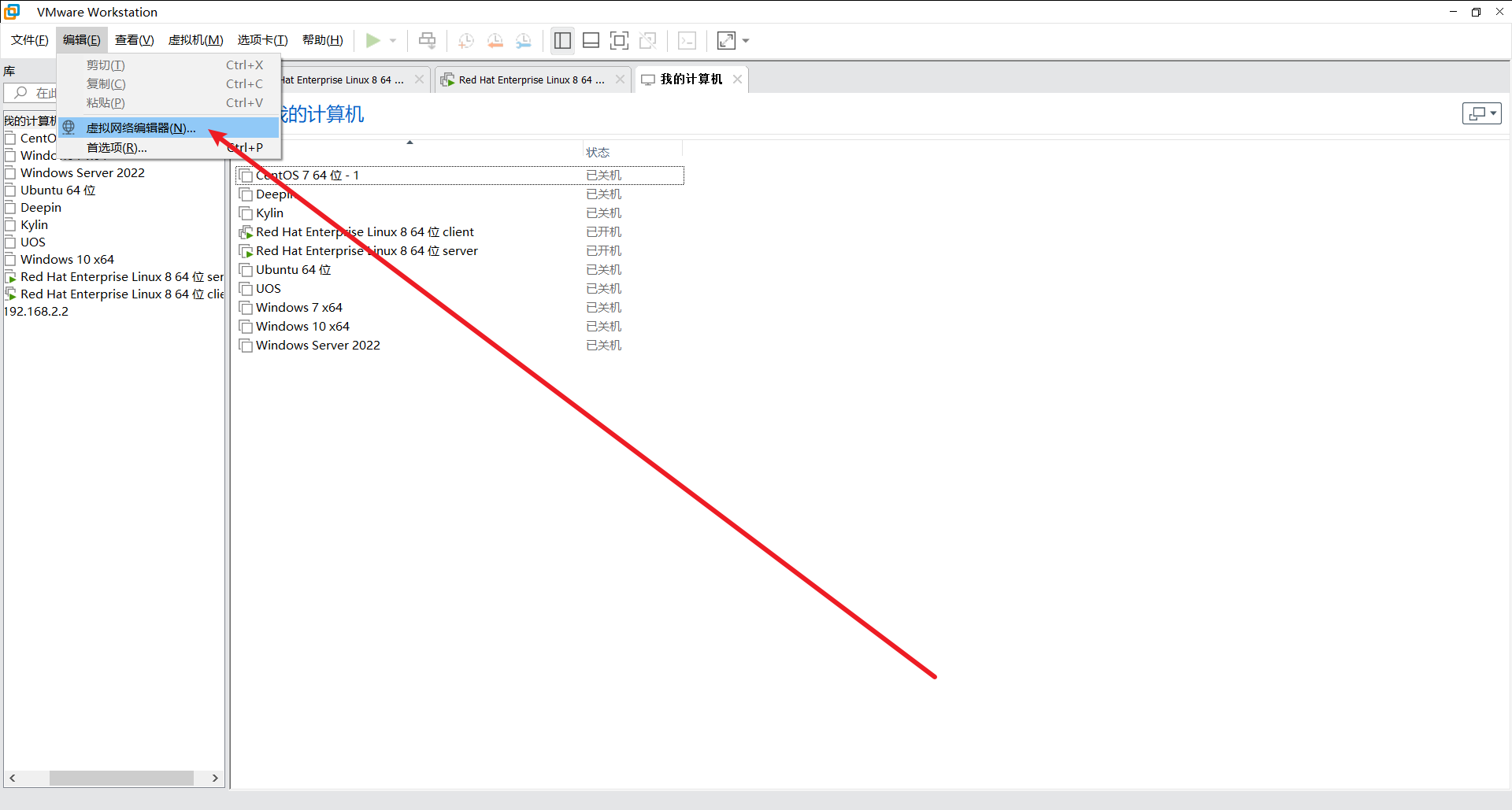Close the 我的计算机 tab
1512x810 pixels.
pos(737,80)
